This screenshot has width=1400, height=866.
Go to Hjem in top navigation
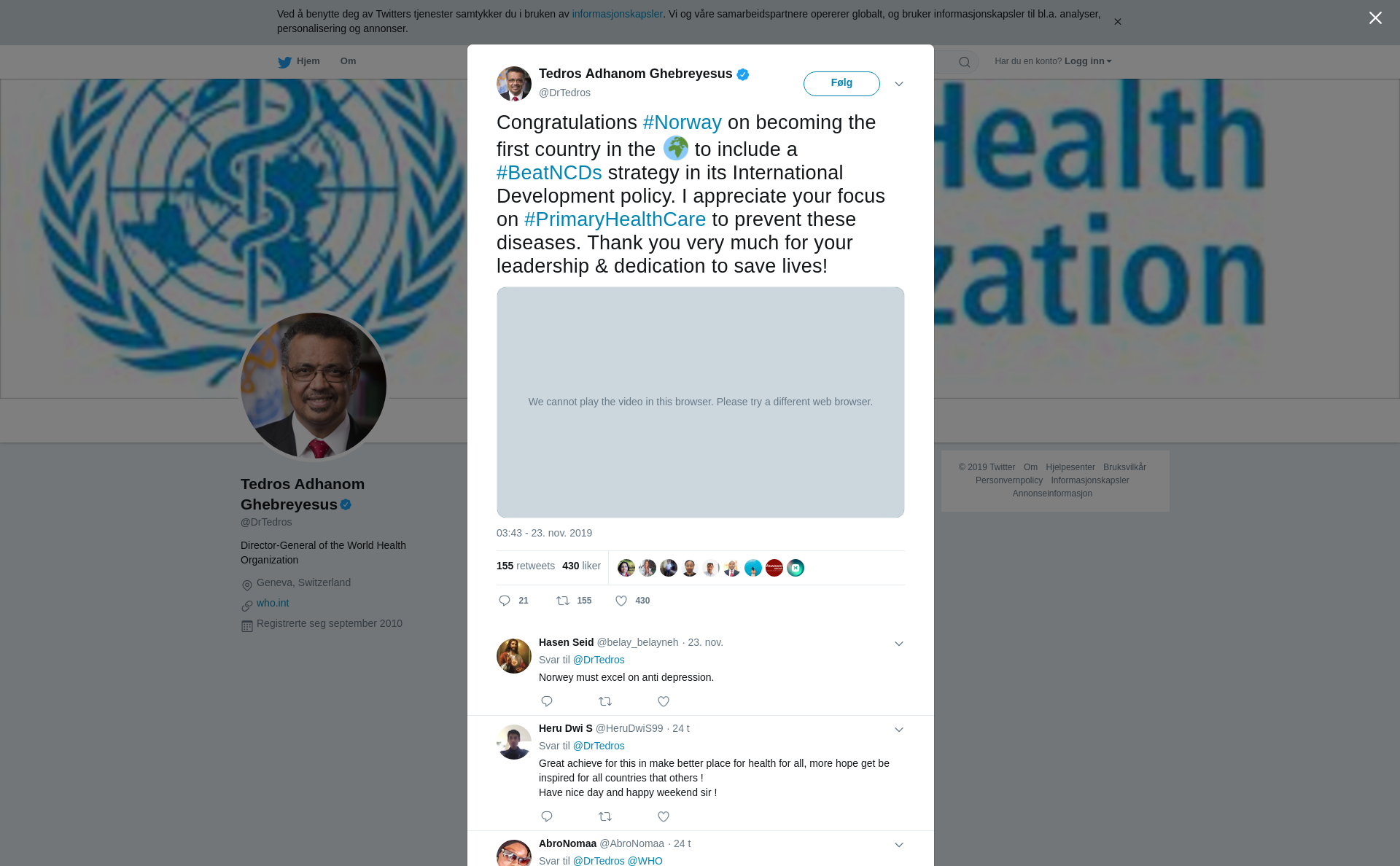299,61
